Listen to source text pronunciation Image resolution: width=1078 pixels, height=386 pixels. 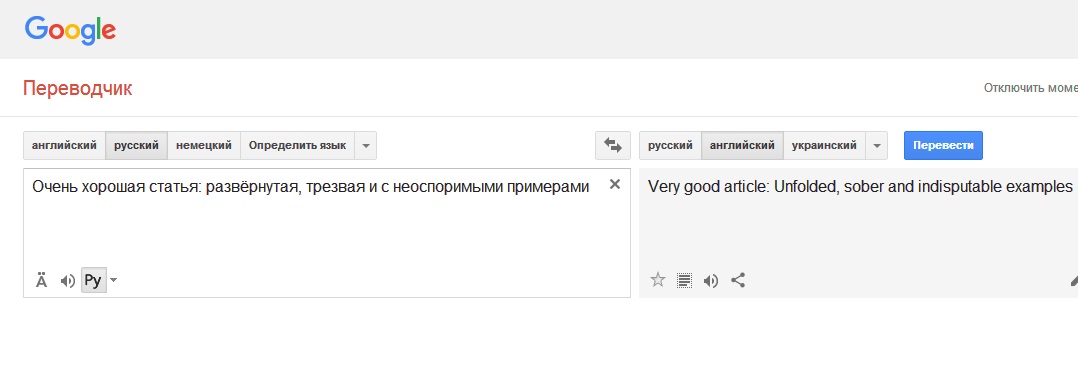(x=67, y=281)
